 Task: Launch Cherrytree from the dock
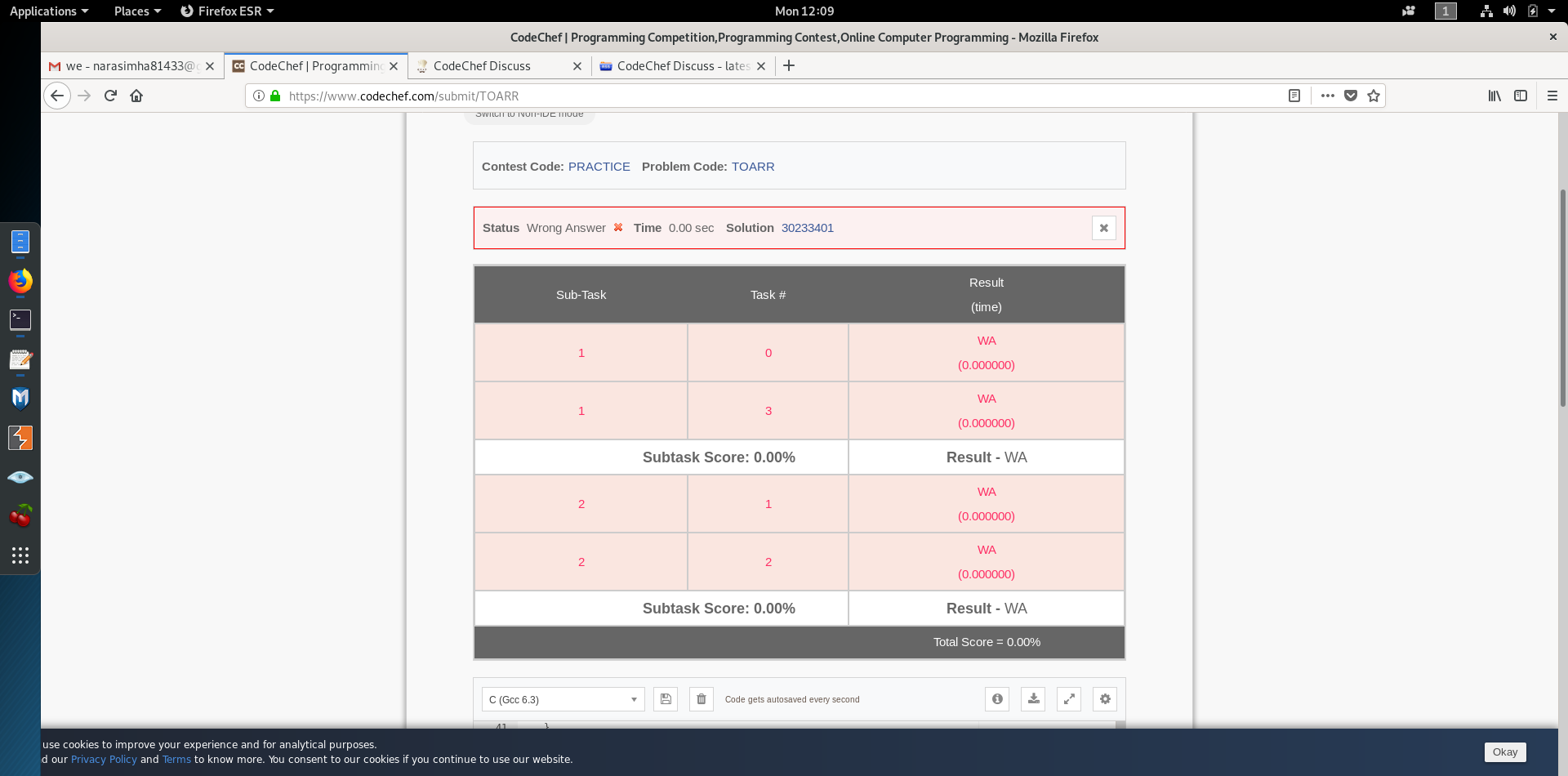point(20,516)
